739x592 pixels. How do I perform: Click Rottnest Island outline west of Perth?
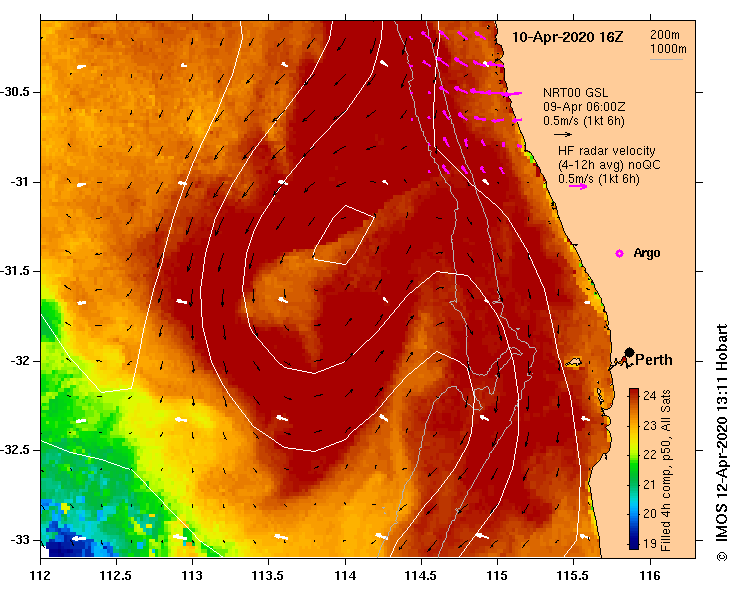(x=574, y=362)
